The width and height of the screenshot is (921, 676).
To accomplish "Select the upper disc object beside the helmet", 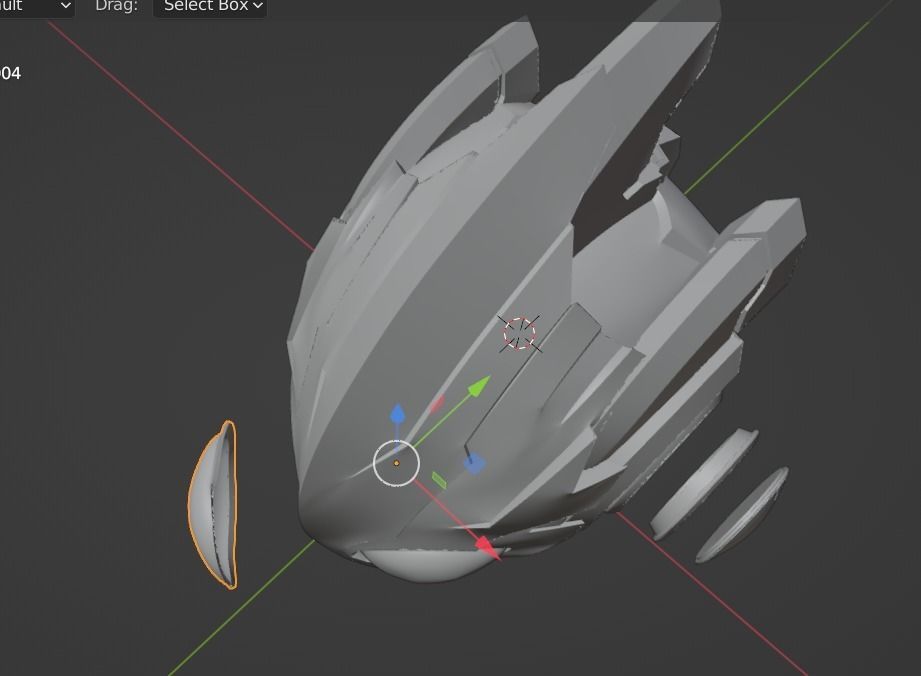I will (704, 485).
